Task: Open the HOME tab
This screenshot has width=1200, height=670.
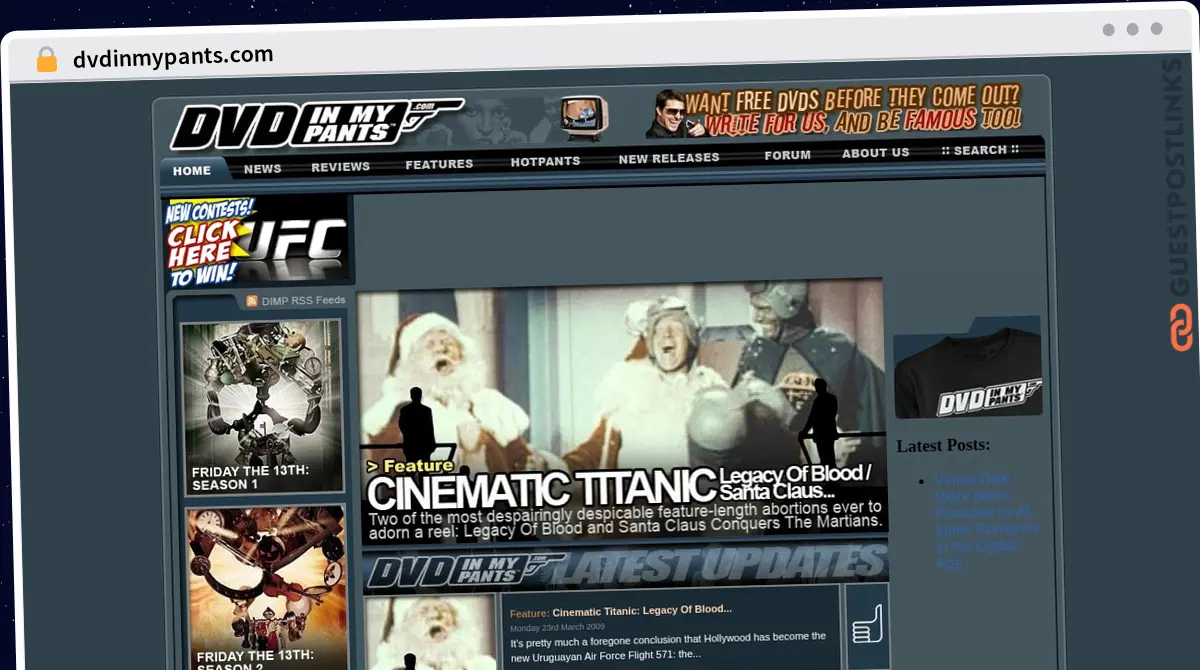Action: [x=192, y=171]
